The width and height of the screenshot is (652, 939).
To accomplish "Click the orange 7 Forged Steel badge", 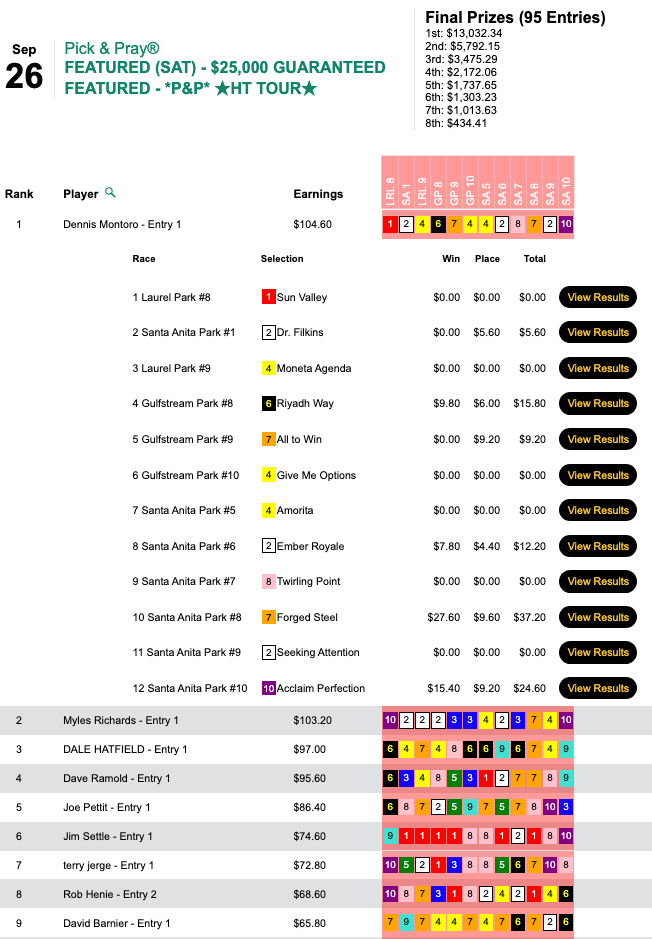I will (x=268, y=617).
